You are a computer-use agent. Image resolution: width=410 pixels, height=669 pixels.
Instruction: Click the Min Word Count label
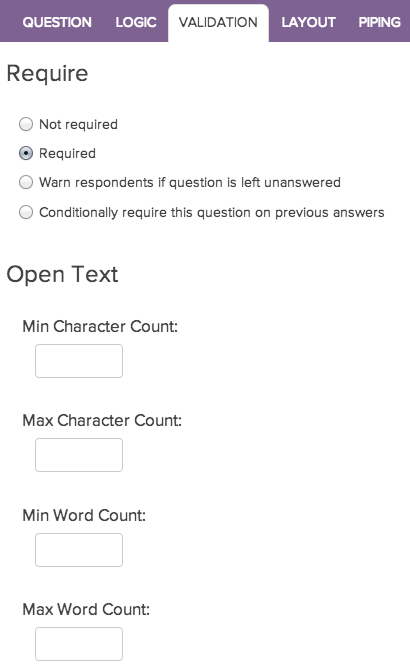[84, 515]
